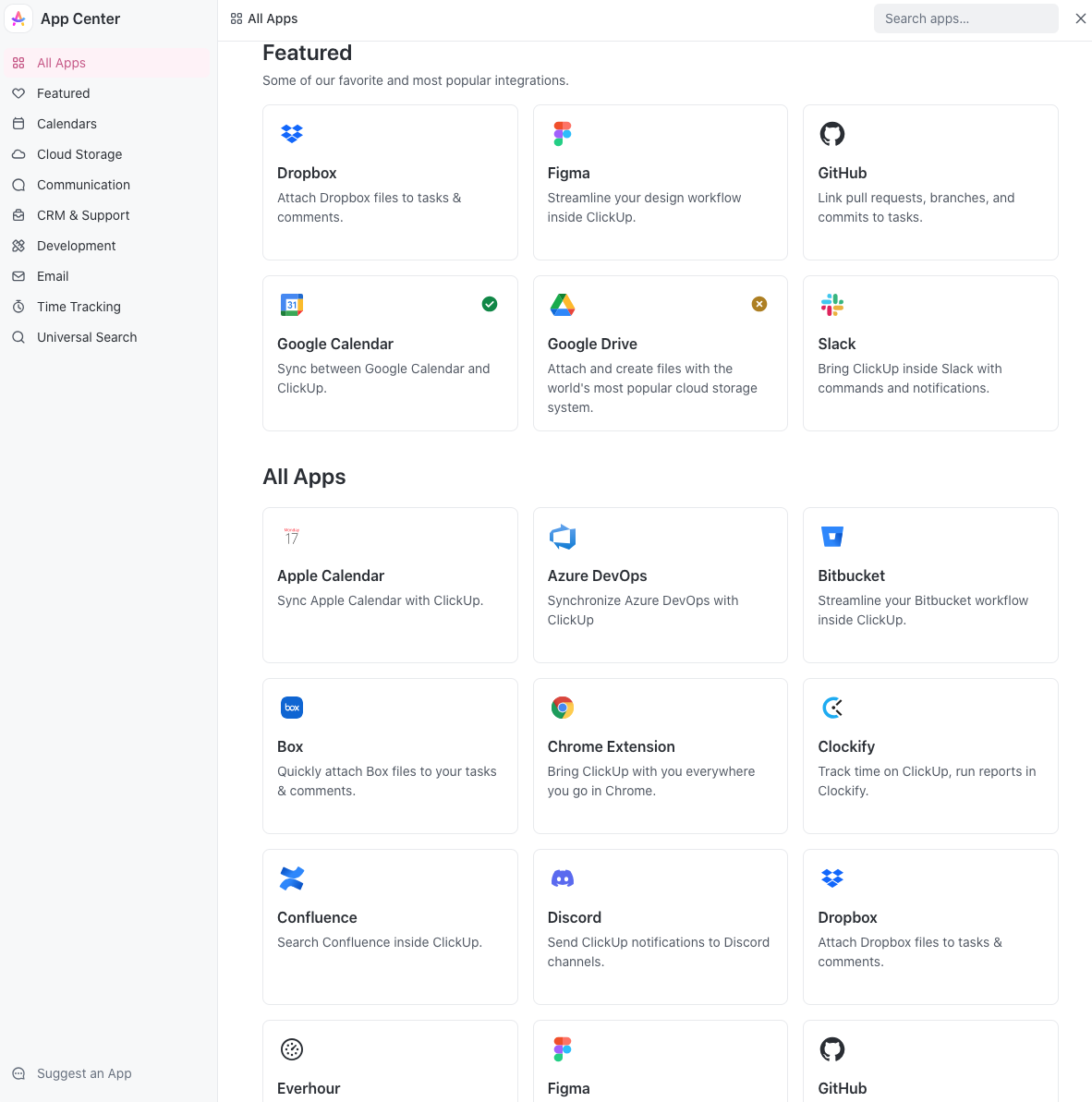This screenshot has height=1102, width=1092.
Task: Open the Discord card title
Action: click(x=574, y=917)
